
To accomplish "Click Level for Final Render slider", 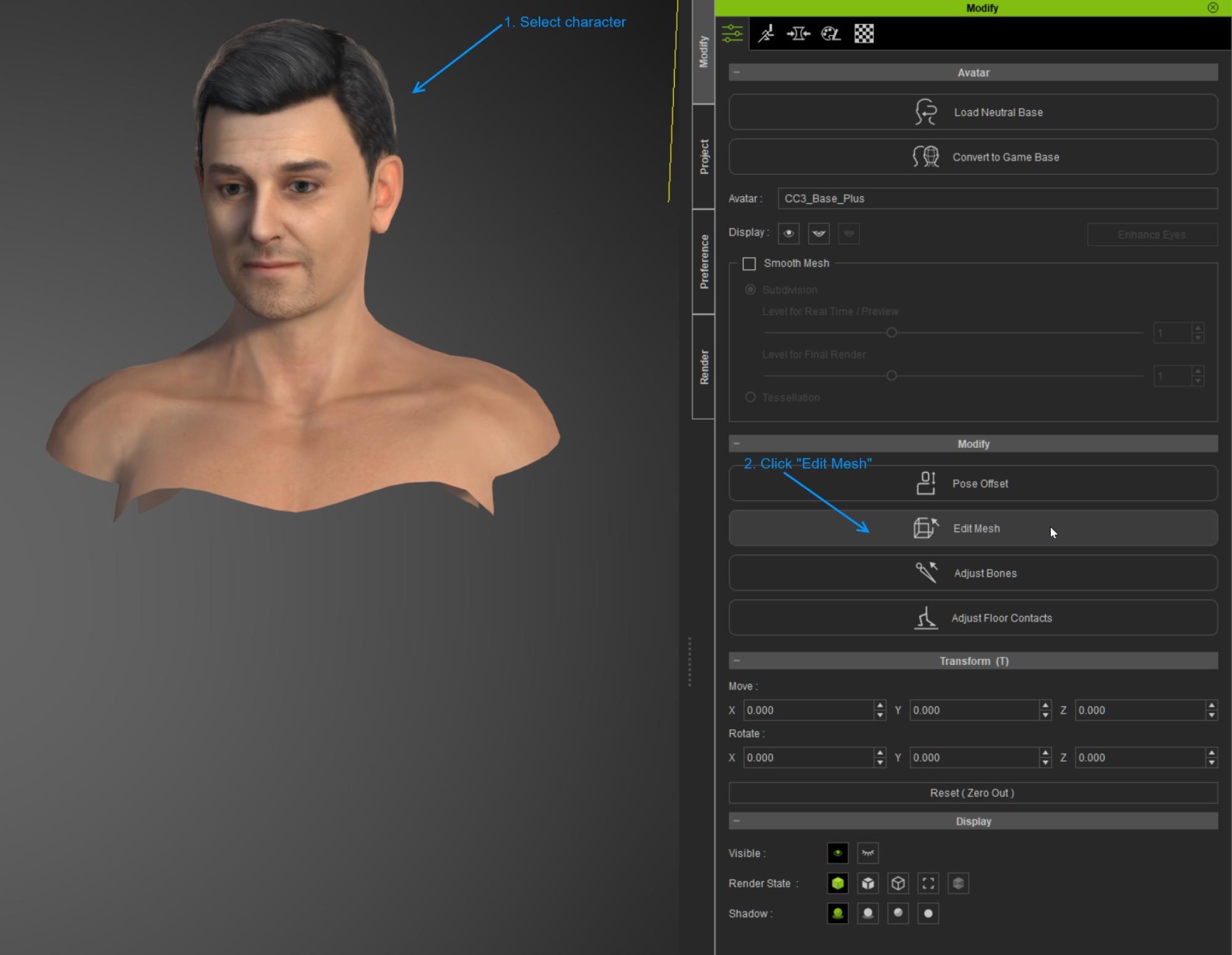I will 953,376.
